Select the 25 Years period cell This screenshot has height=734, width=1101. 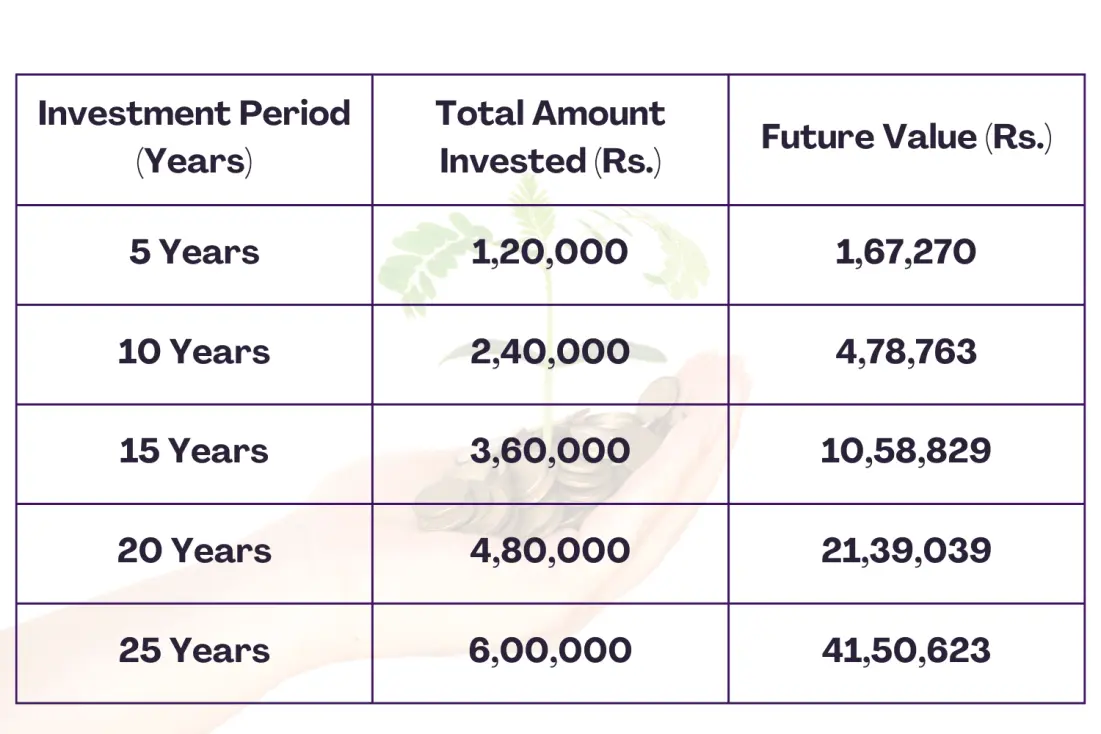[194, 651]
